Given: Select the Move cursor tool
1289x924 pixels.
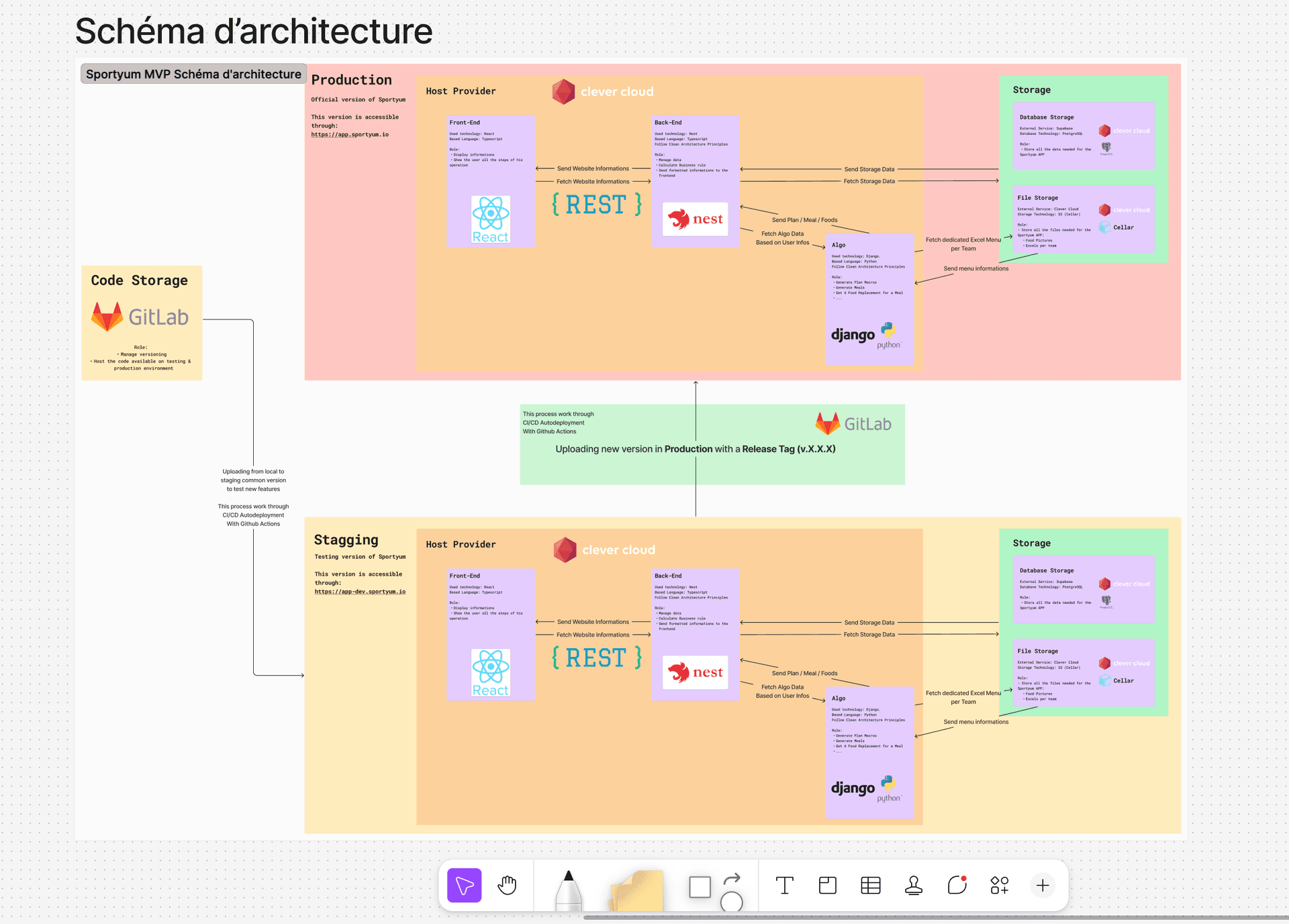Looking at the screenshot, I should point(464,885).
